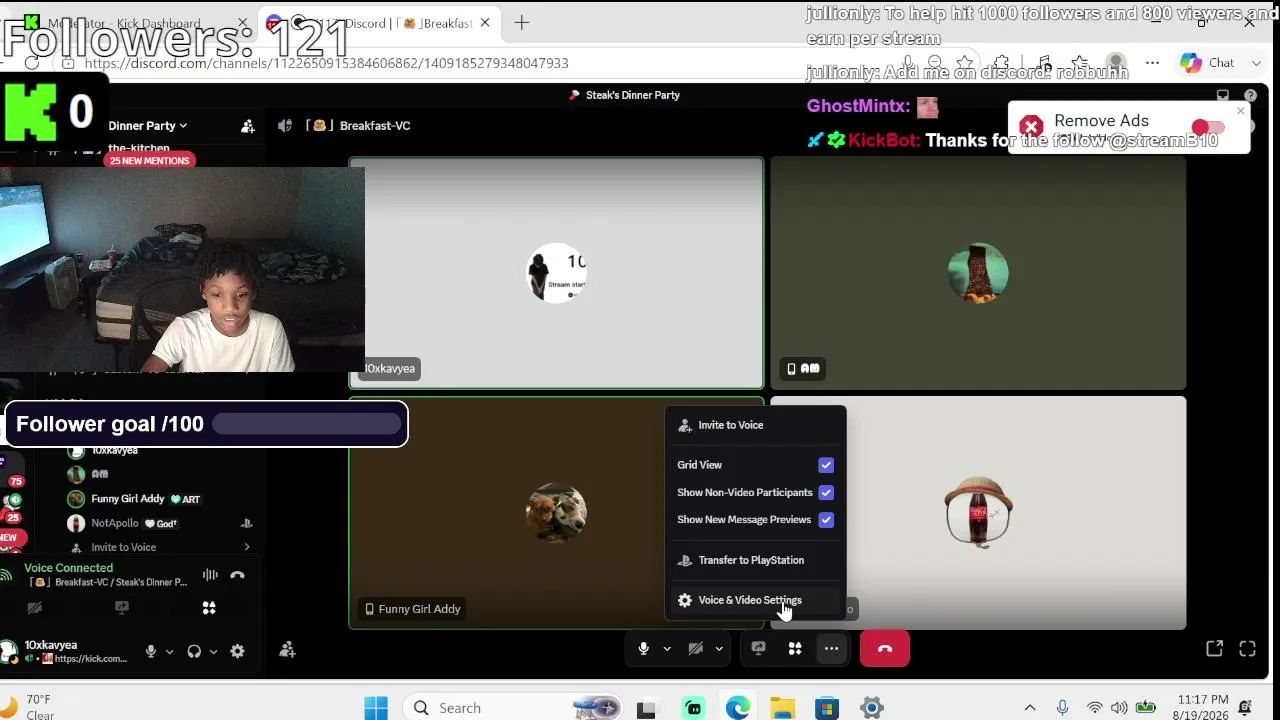The height and width of the screenshot is (720, 1280).
Task: Open Microsoft Edge from the taskbar
Action: click(x=738, y=708)
